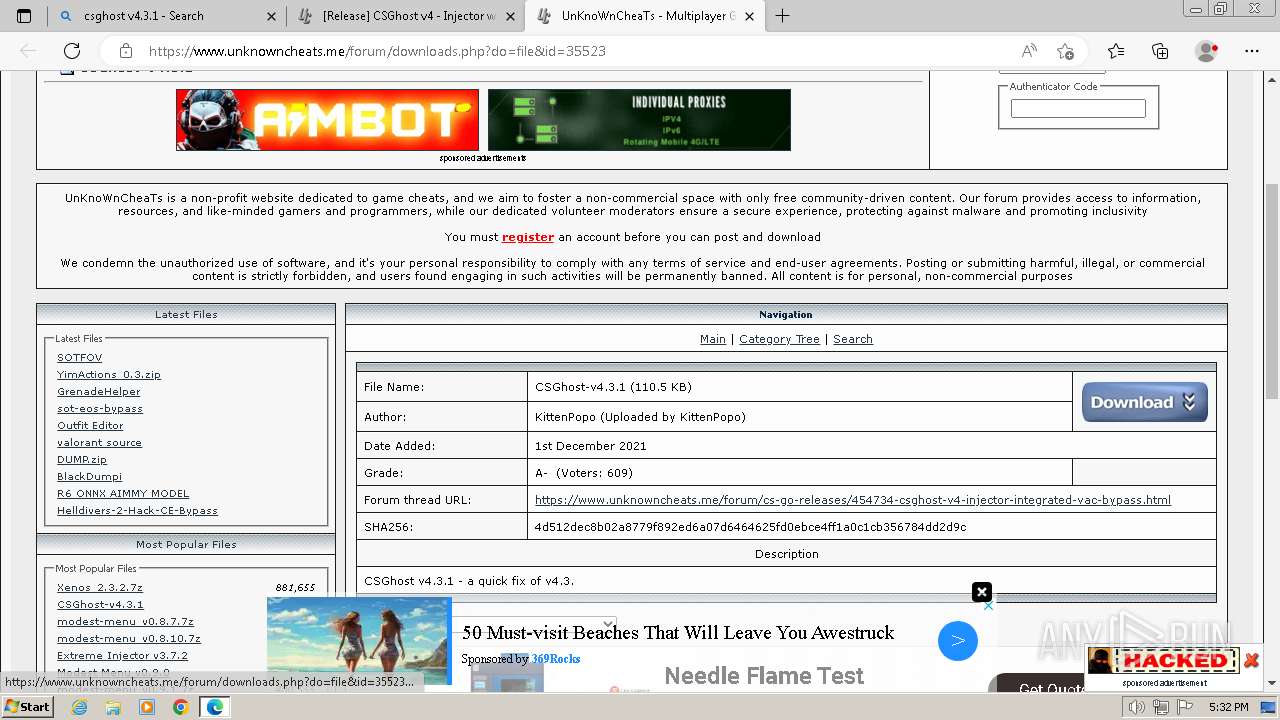Open Read aloud icon in address bar
The height and width of the screenshot is (720, 1280).
pos(1029,51)
